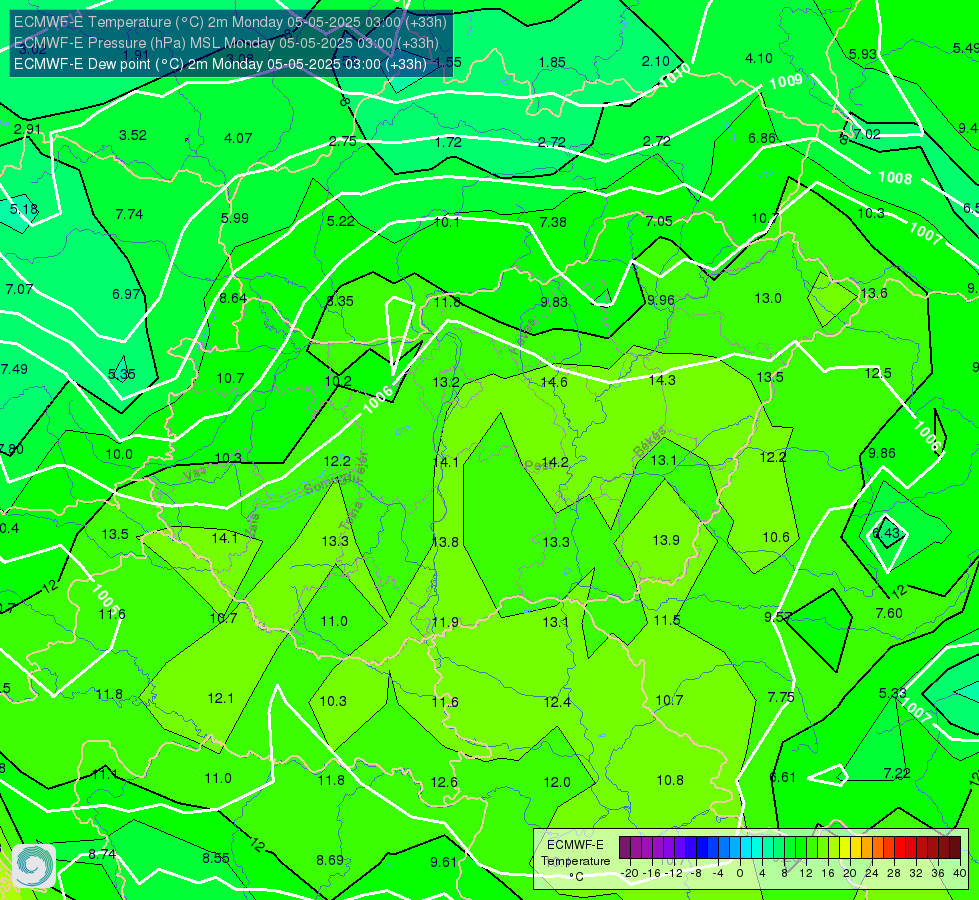
Task: Click the 11.9 temperature value
Action: coord(445,623)
